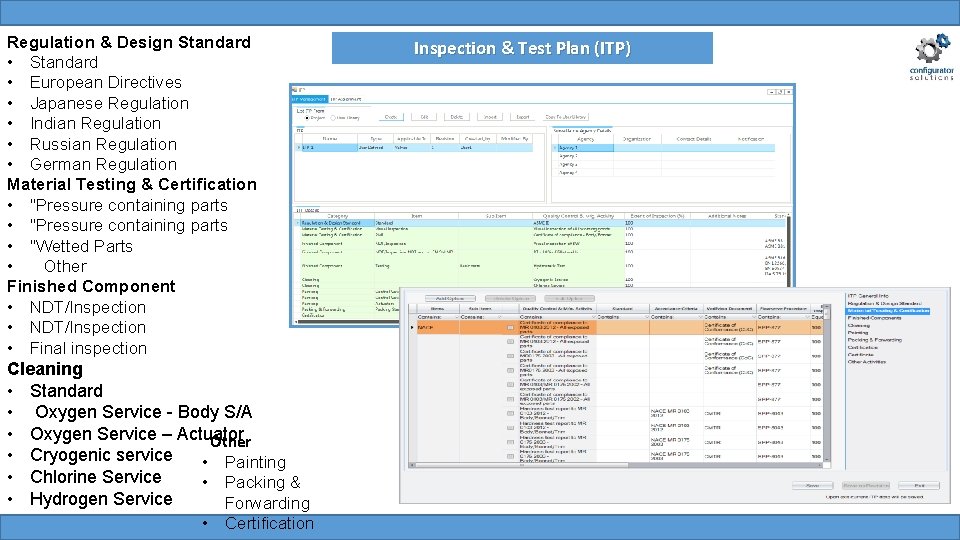Click the horizontal scrollbar of options grid

(x=616, y=465)
